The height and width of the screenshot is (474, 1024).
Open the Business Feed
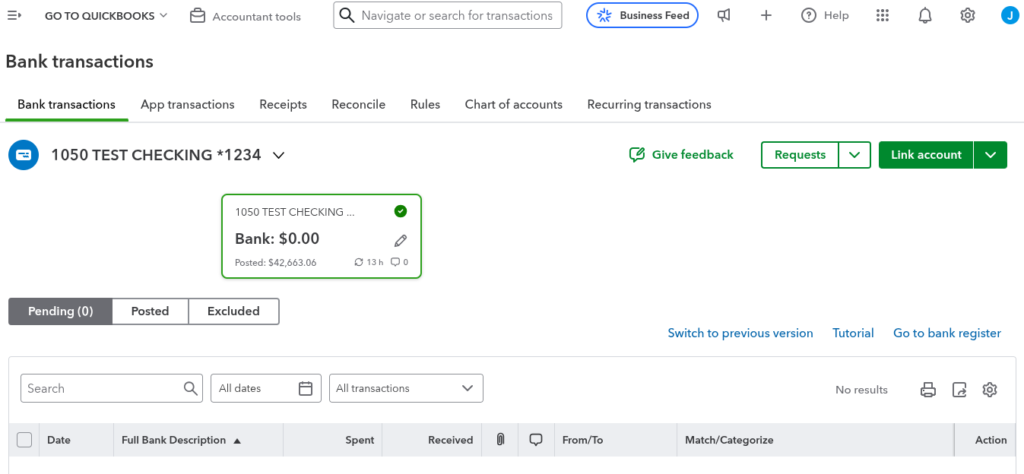(x=642, y=16)
